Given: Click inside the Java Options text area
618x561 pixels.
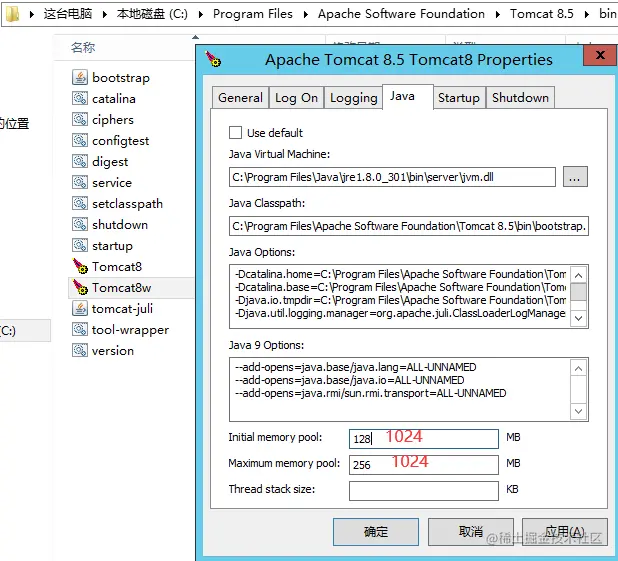Looking at the screenshot, I should pos(400,296).
